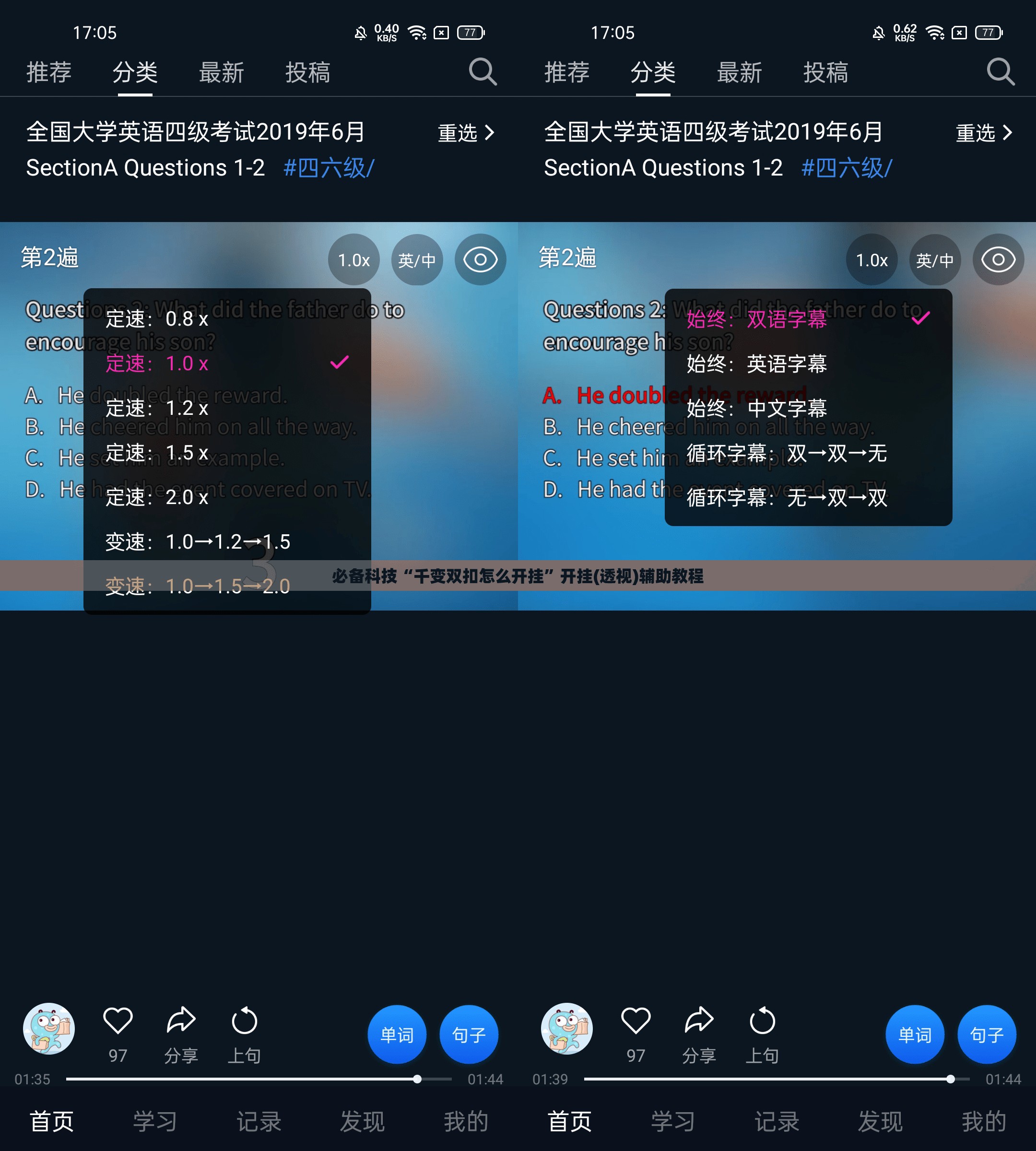Go to 发现 in left bottom navigation
Image resolution: width=1036 pixels, height=1151 pixels.
(363, 1121)
